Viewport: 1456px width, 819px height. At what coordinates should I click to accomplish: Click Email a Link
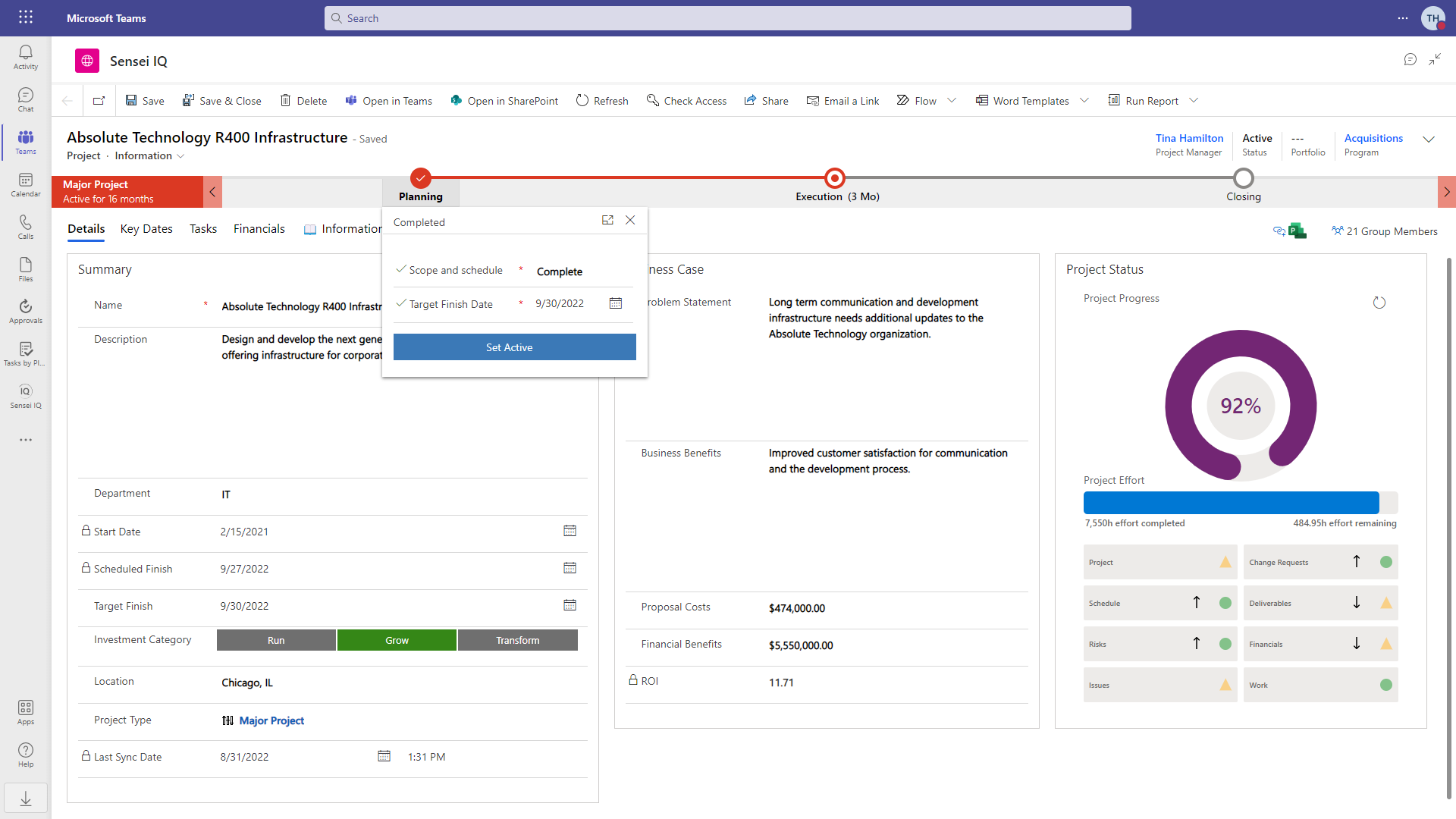[x=843, y=101]
